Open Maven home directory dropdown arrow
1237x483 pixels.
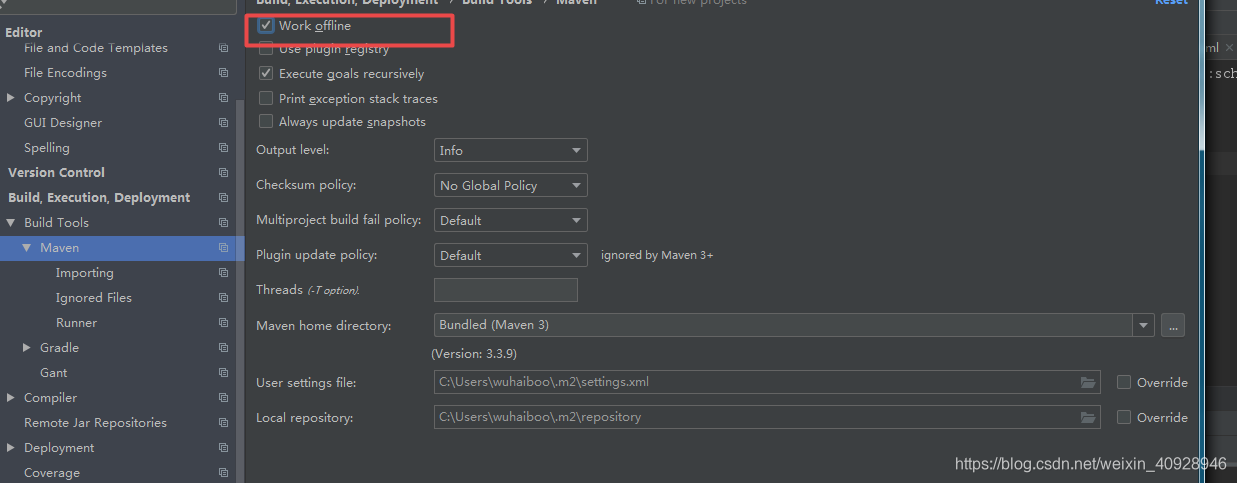click(1143, 325)
